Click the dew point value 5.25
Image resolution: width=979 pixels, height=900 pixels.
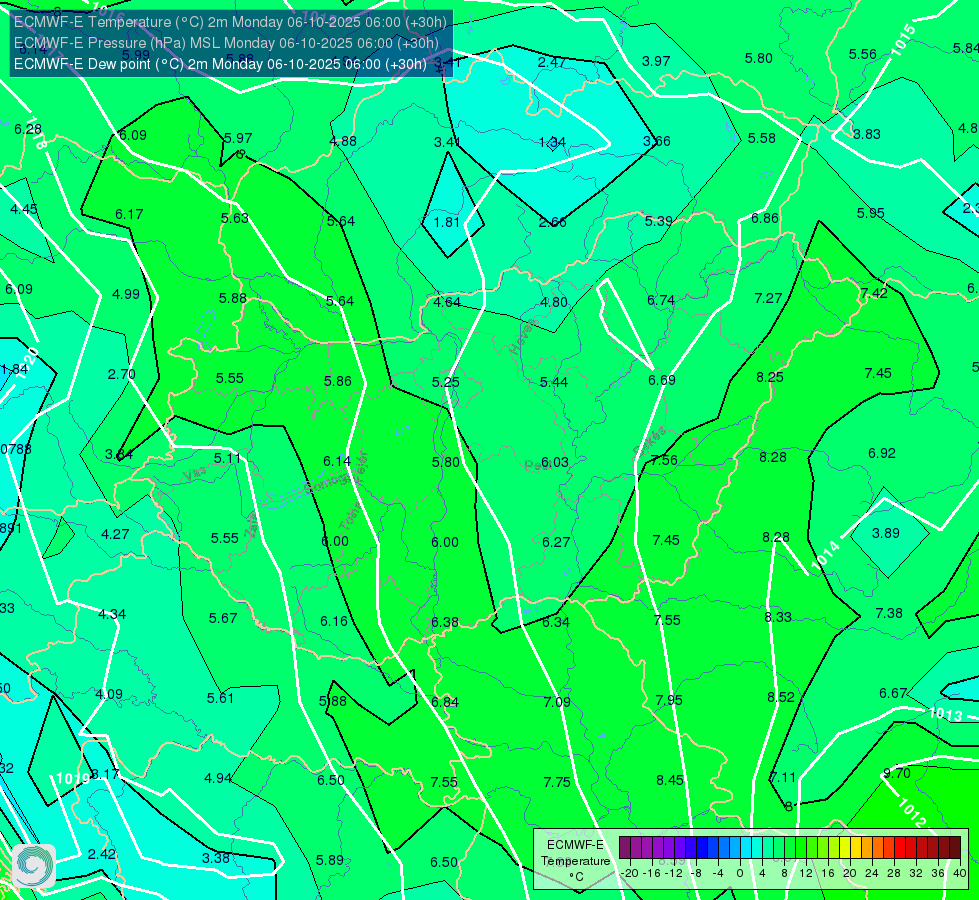pos(446,382)
